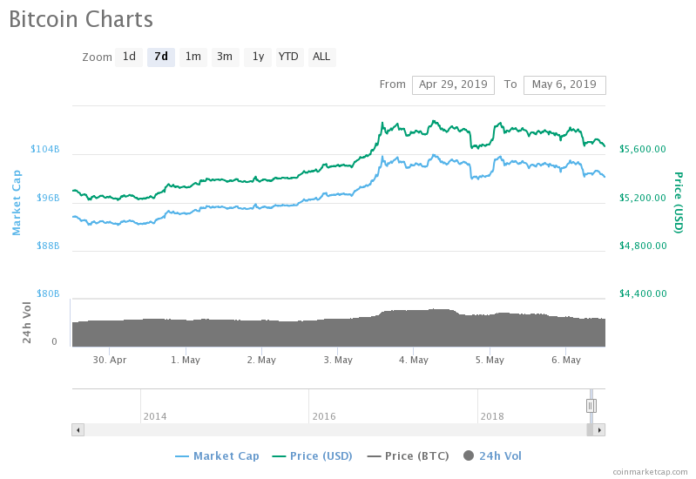696x479 pixels.
Task: Click the 2016 navigator label
Action: point(324,416)
